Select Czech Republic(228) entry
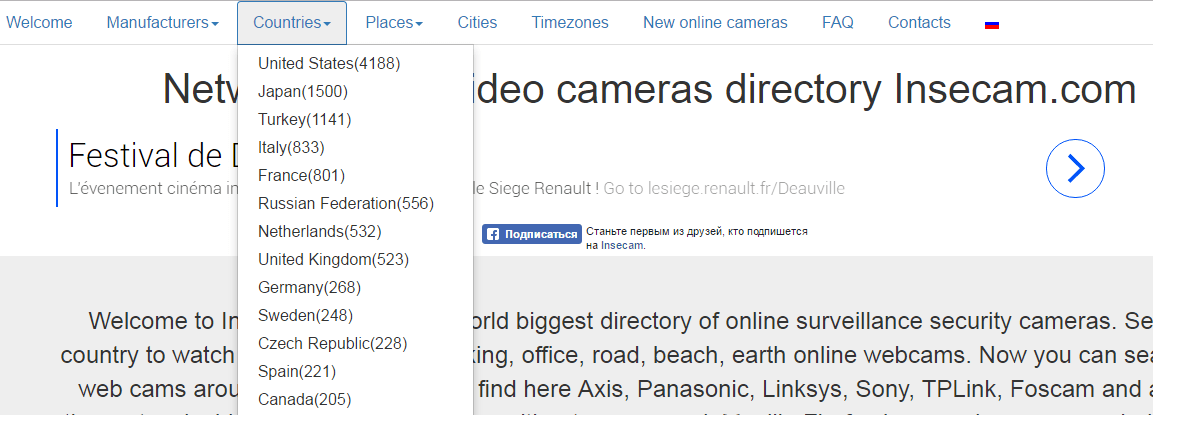 pyautogui.click(x=355, y=344)
